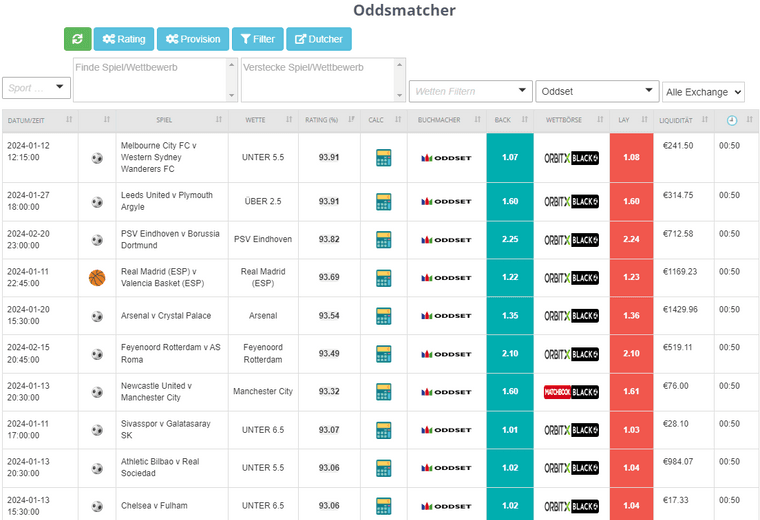Click OrbitX logo in Feyenoord Rotterdam row

tap(571, 354)
